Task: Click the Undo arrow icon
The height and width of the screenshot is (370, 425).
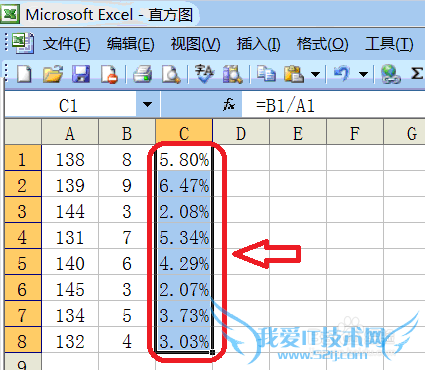Action: (x=342, y=73)
